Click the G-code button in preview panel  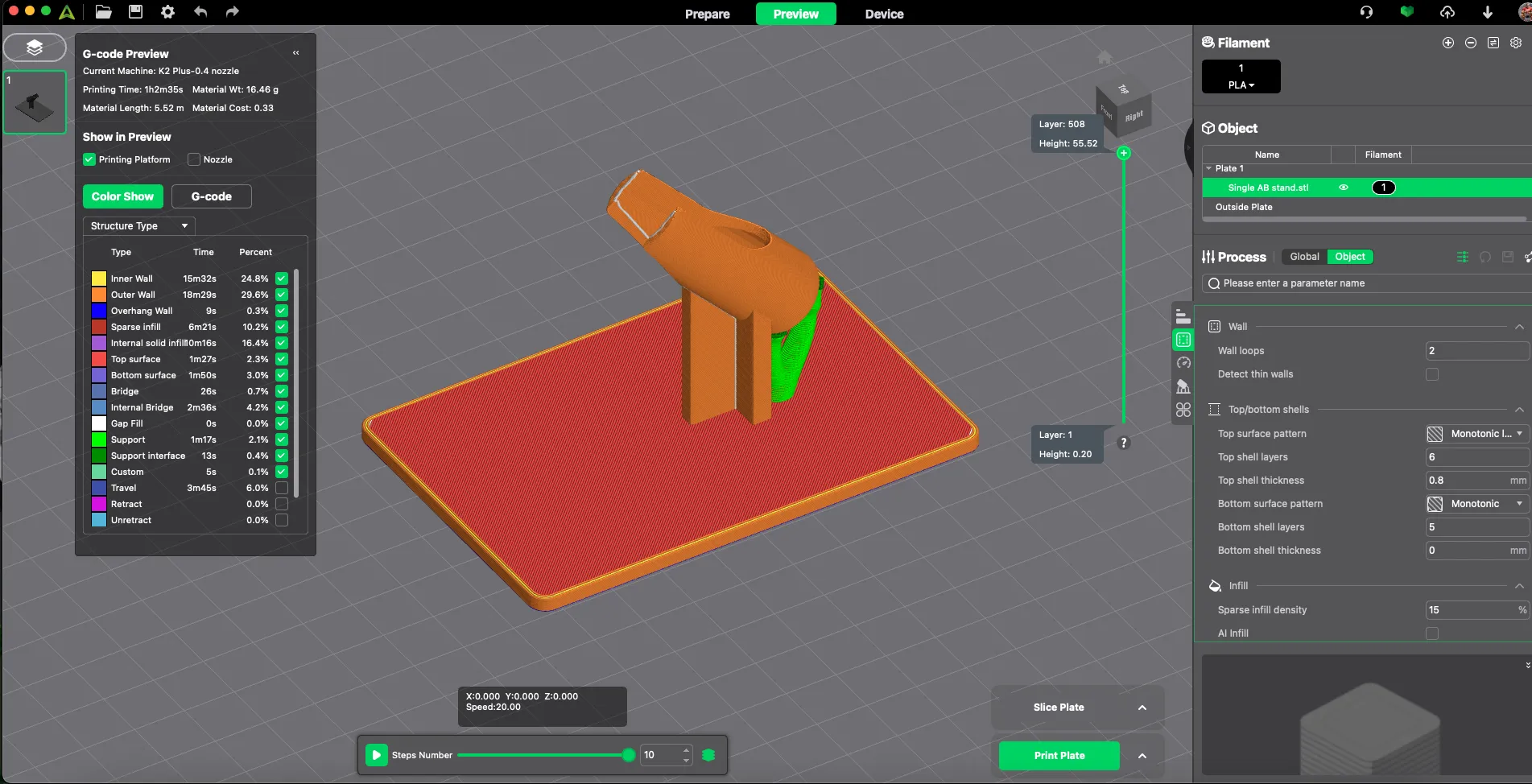click(211, 196)
